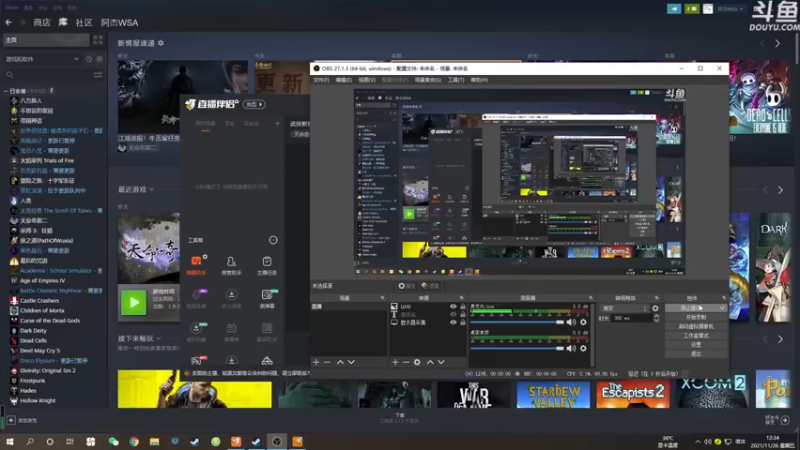The image size is (800, 450).
Task: Click the transition duration 300 ms field
Action: click(632, 318)
